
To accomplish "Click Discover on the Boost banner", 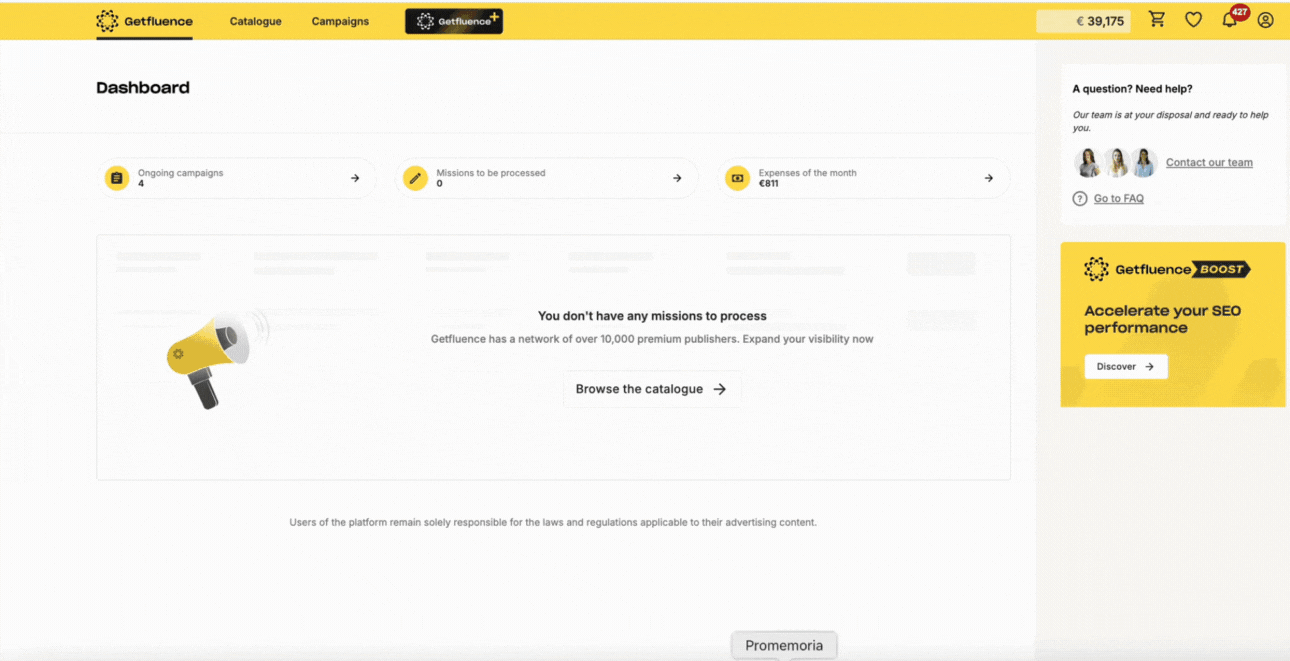I will (1126, 367).
